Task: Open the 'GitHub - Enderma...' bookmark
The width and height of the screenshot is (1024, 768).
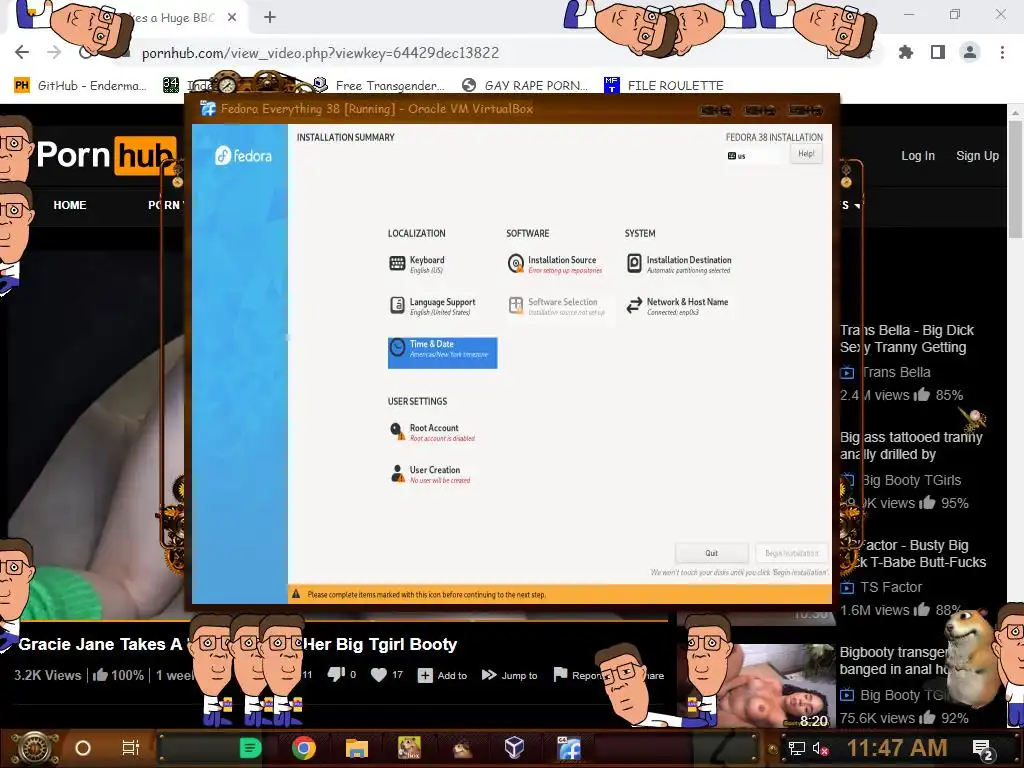Action: pos(80,85)
